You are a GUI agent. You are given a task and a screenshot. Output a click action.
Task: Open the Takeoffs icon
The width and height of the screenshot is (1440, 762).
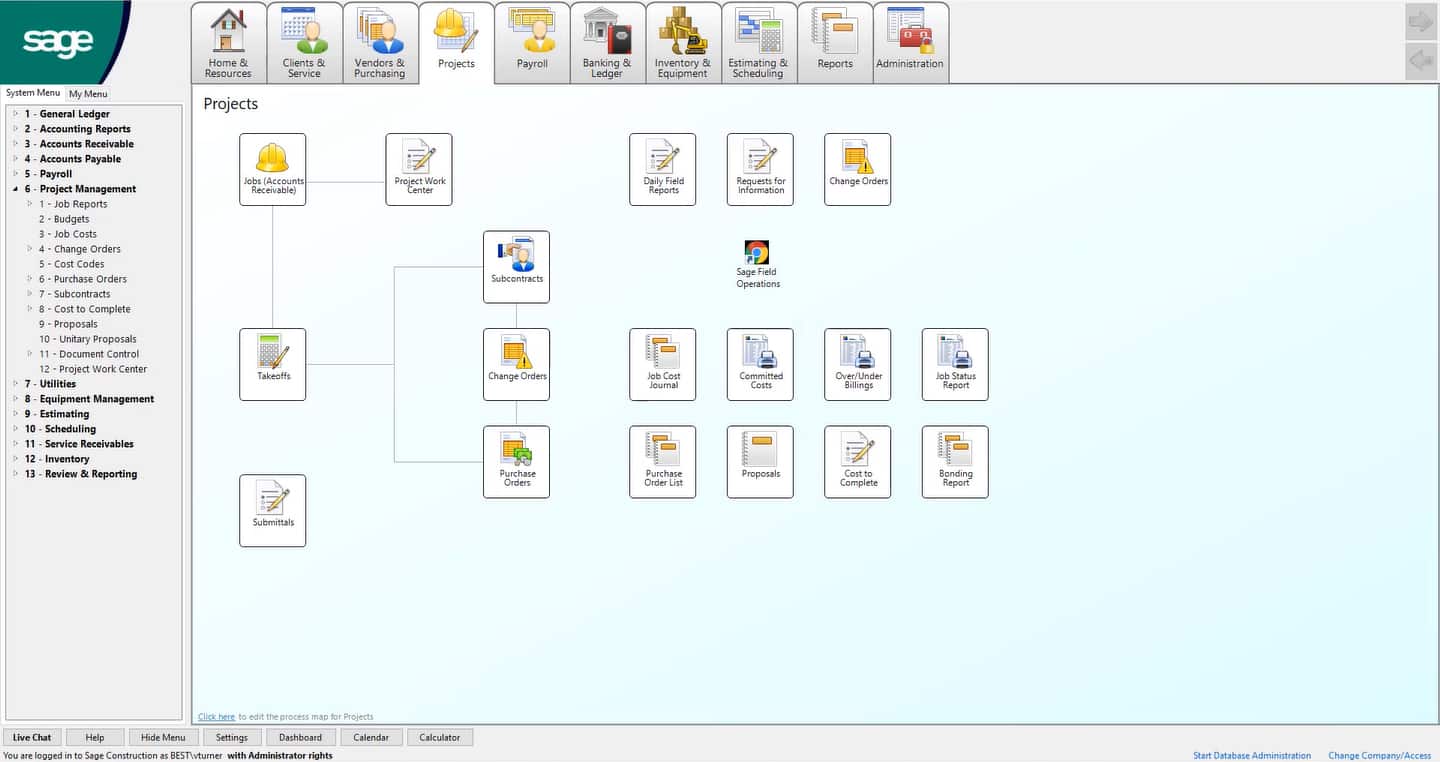click(272, 364)
